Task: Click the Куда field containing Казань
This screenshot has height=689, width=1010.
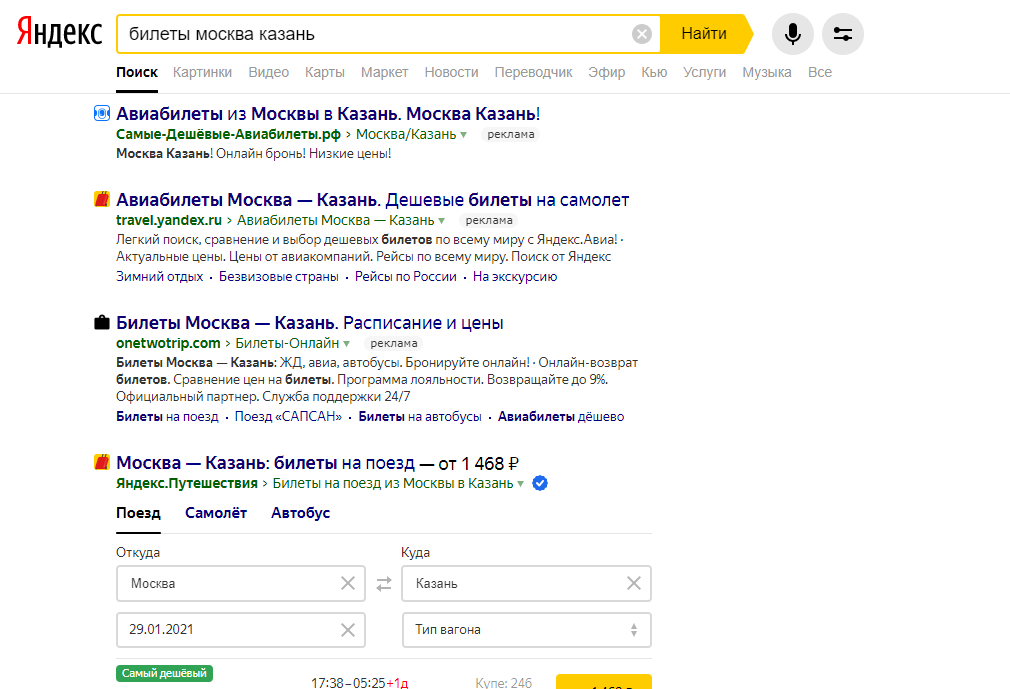Action: 526,583
